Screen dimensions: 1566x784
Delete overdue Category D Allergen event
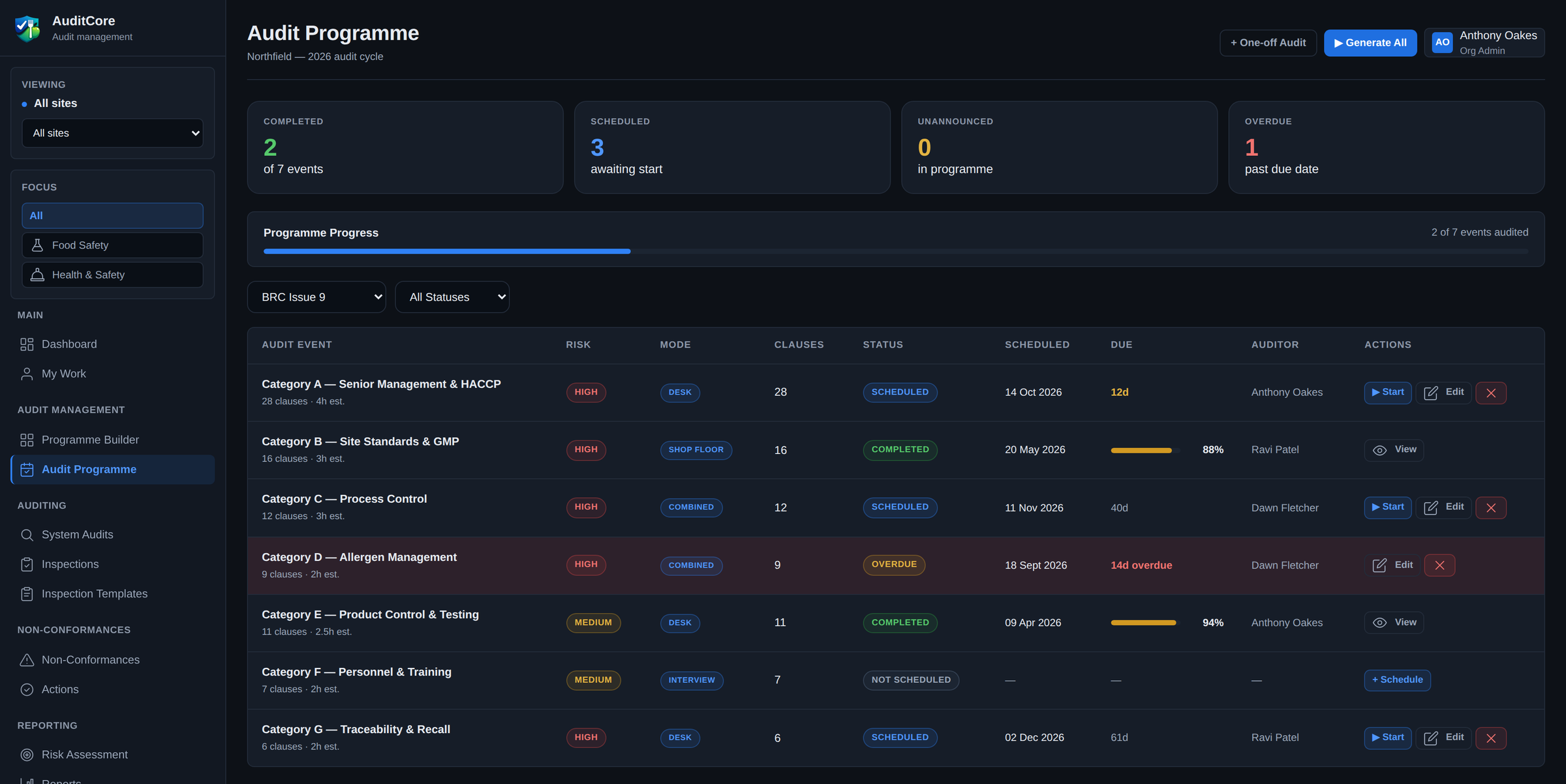pyautogui.click(x=1439, y=565)
